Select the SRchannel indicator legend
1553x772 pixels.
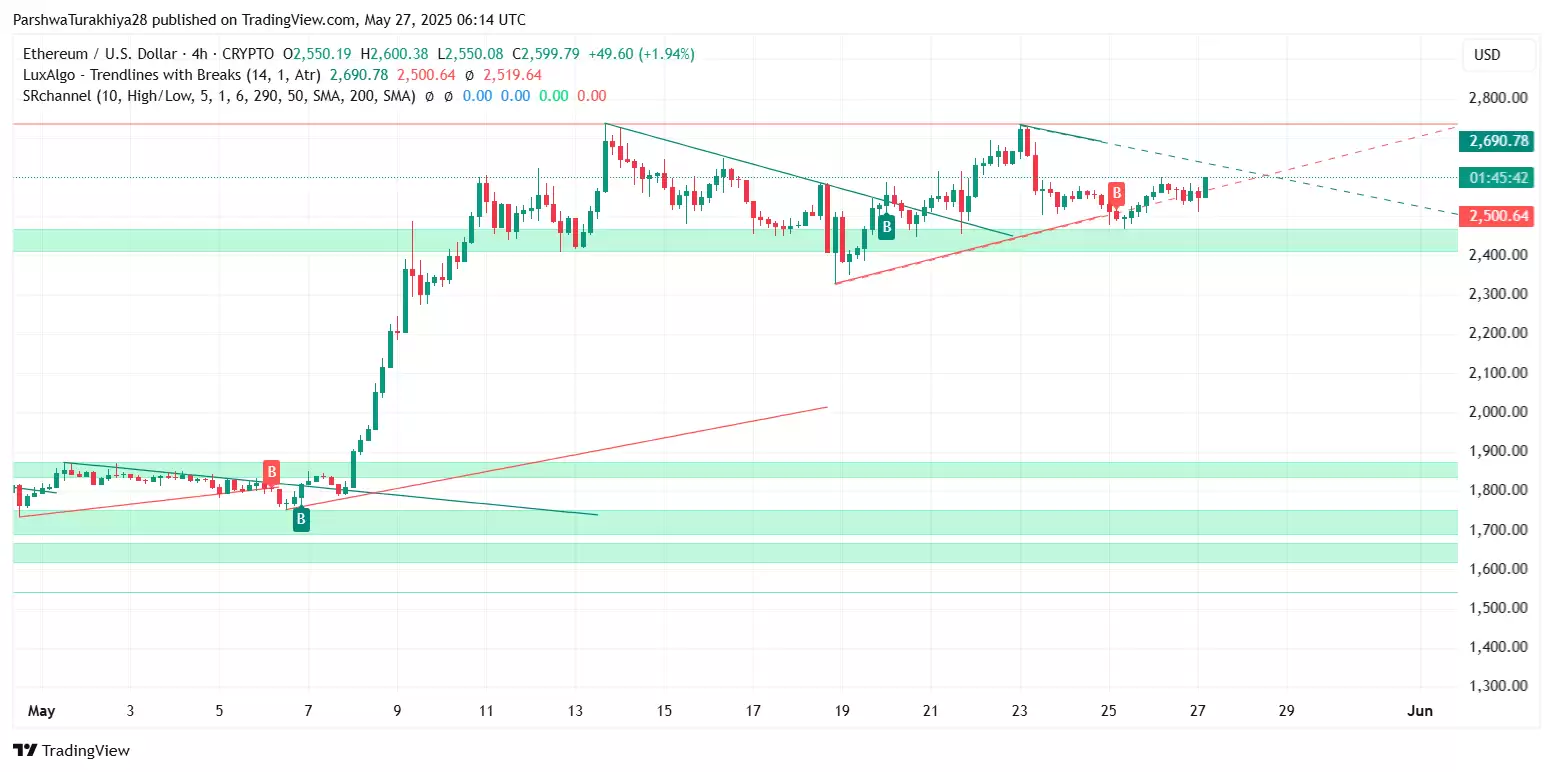point(217,96)
